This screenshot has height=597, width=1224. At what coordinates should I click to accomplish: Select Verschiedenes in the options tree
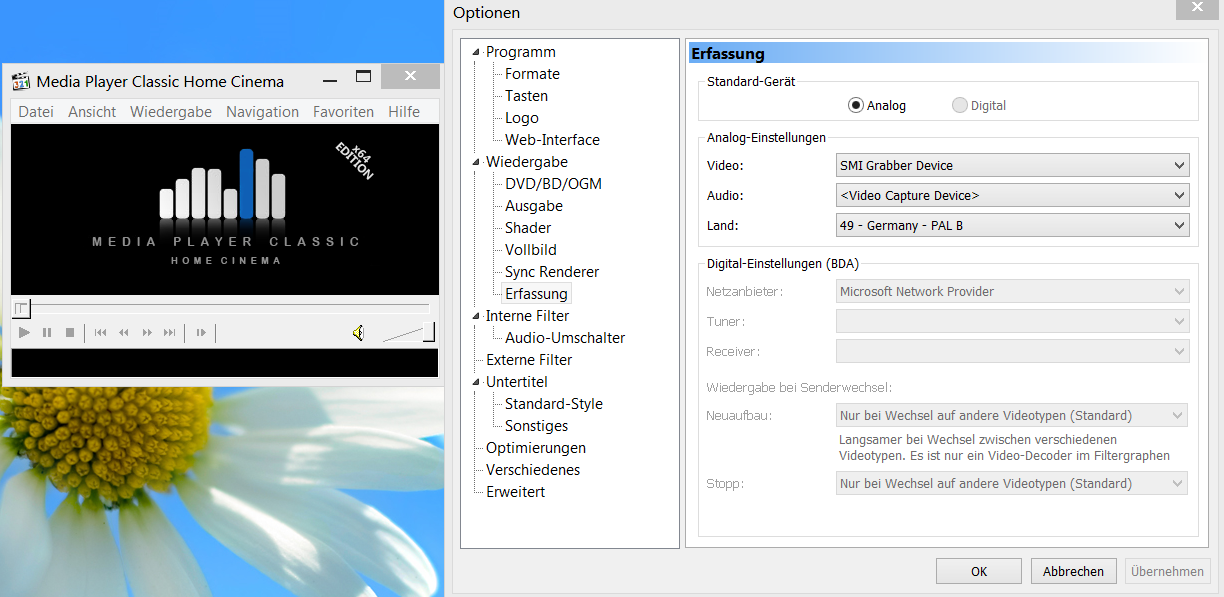(x=533, y=470)
